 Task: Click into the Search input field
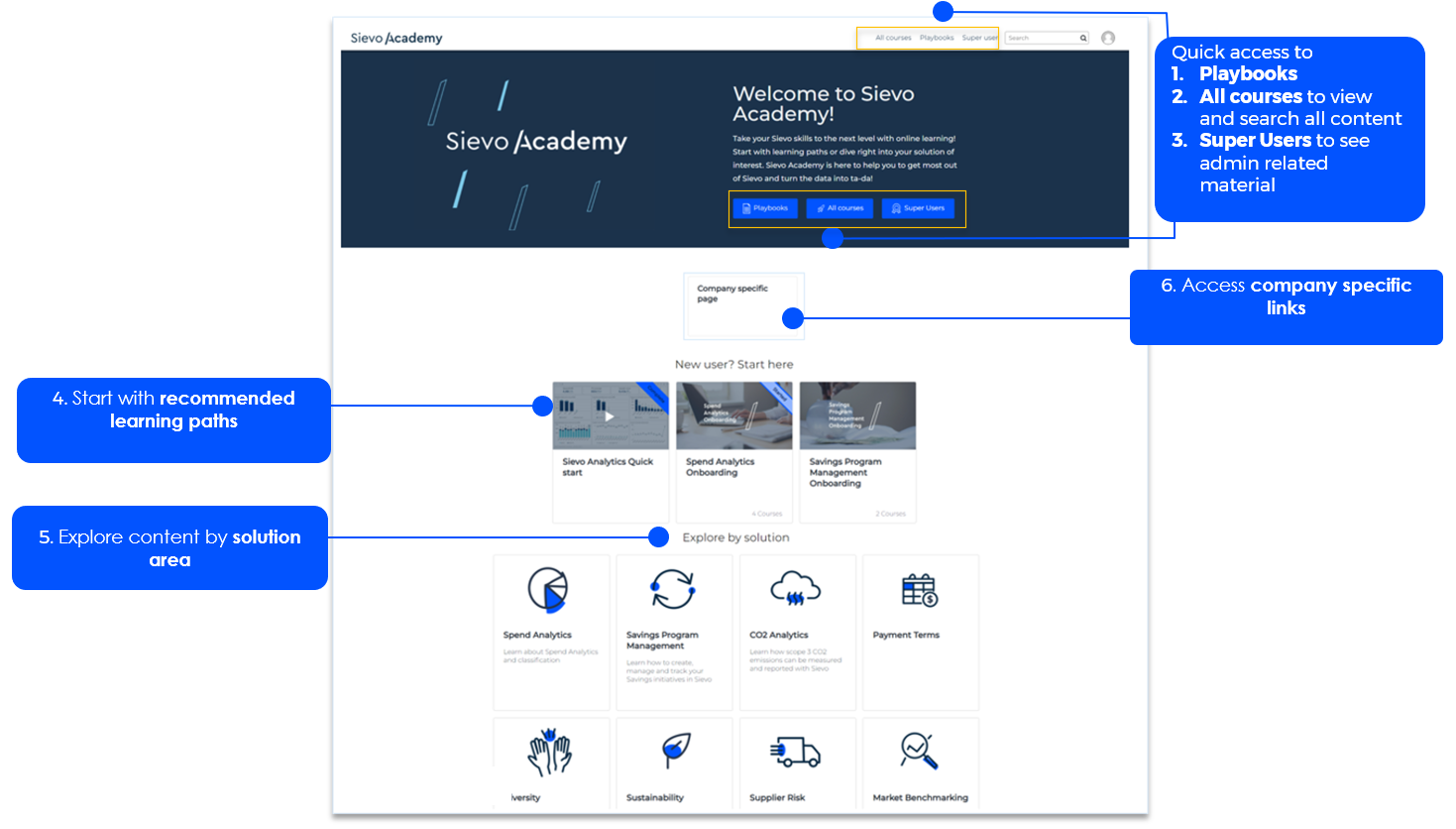pyautogui.click(x=1041, y=38)
